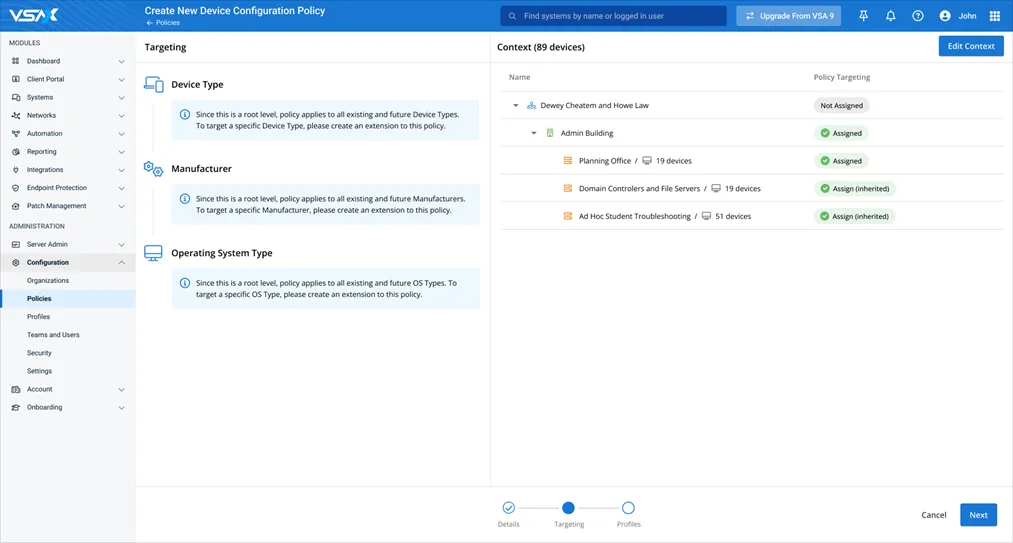Click the Edit Context button
The height and width of the screenshot is (543, 1013).
tap(970, 46)
